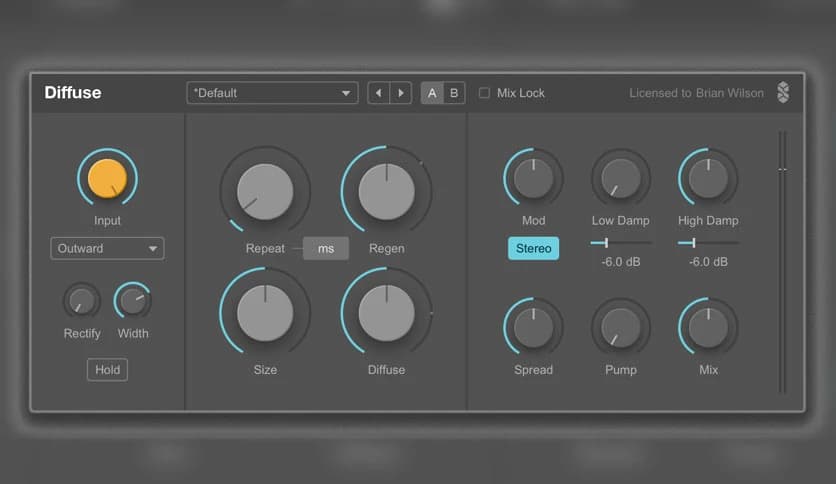
Task: Click the Diffuse plugin title
Action: coord(73,93)
